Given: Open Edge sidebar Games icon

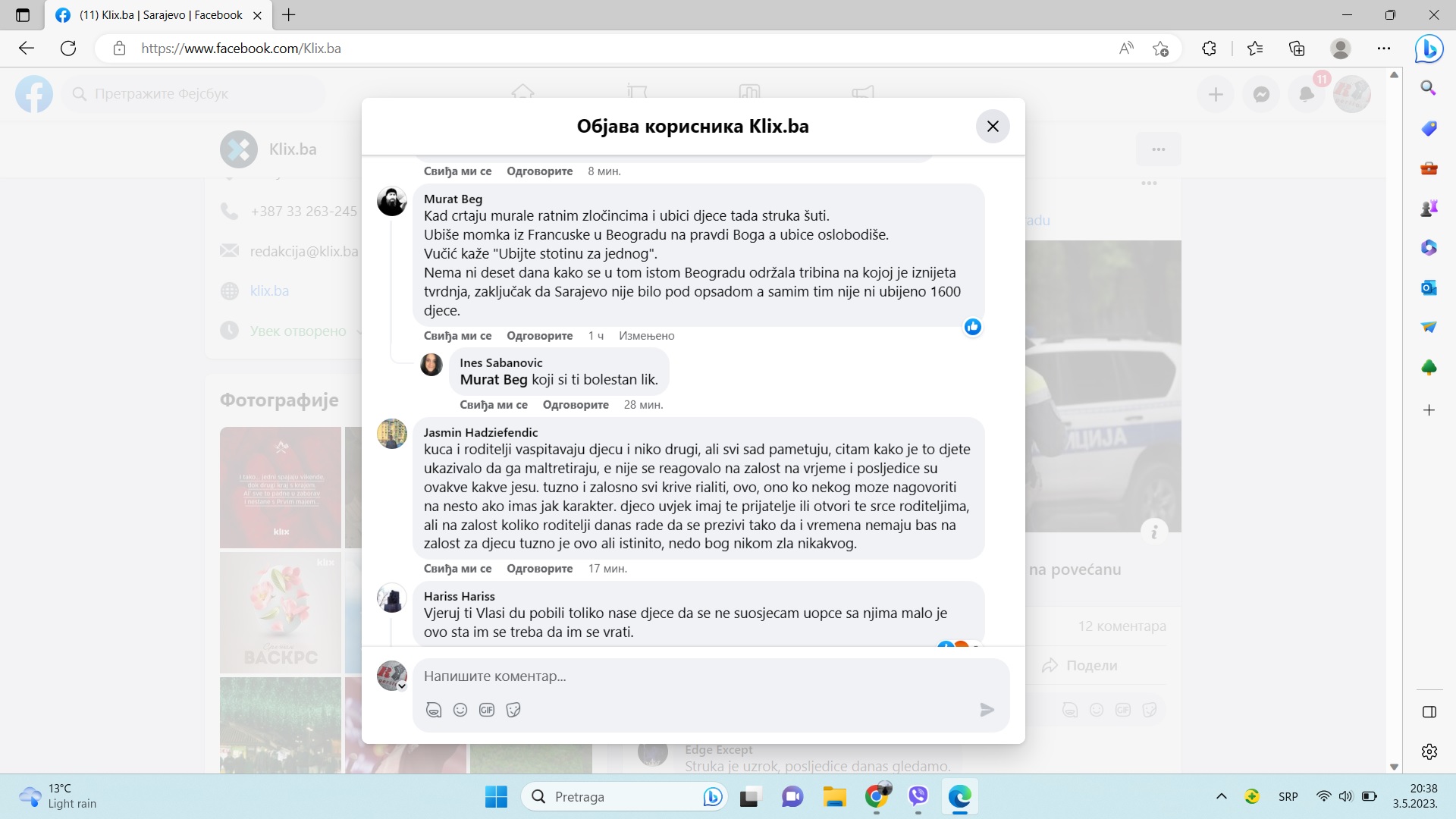Looking at the screenshot, I should click(x=1429, y=208).
